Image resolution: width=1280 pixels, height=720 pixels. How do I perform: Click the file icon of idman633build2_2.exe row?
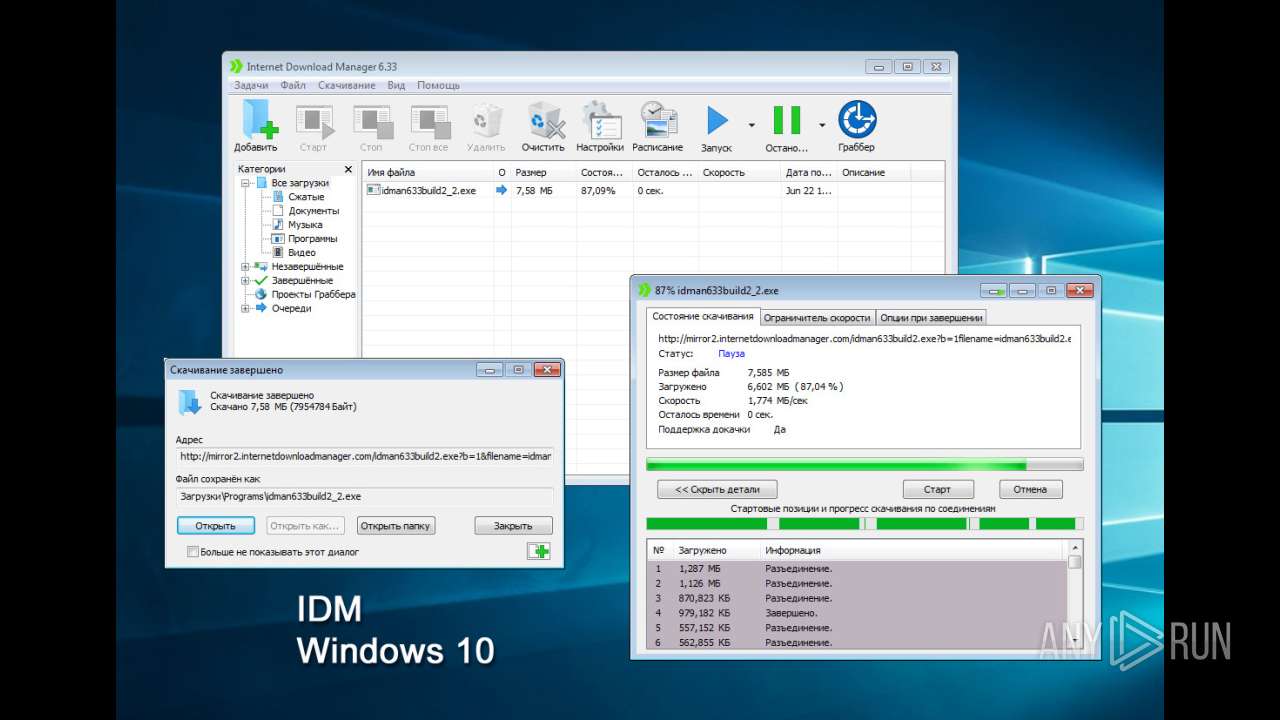[x=373, y=190]
